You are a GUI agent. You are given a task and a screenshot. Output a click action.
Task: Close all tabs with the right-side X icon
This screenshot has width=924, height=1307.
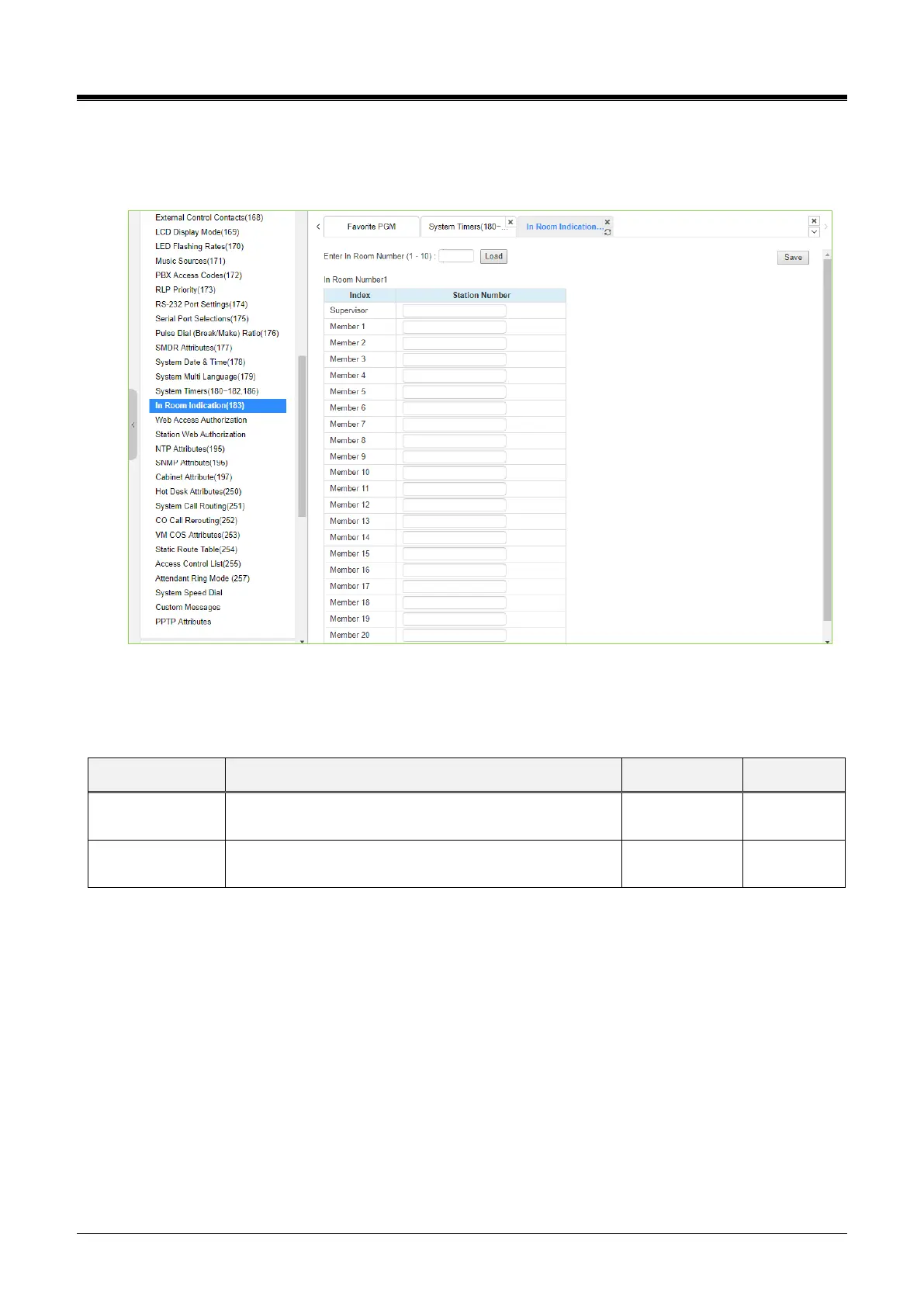pos(814,221)
